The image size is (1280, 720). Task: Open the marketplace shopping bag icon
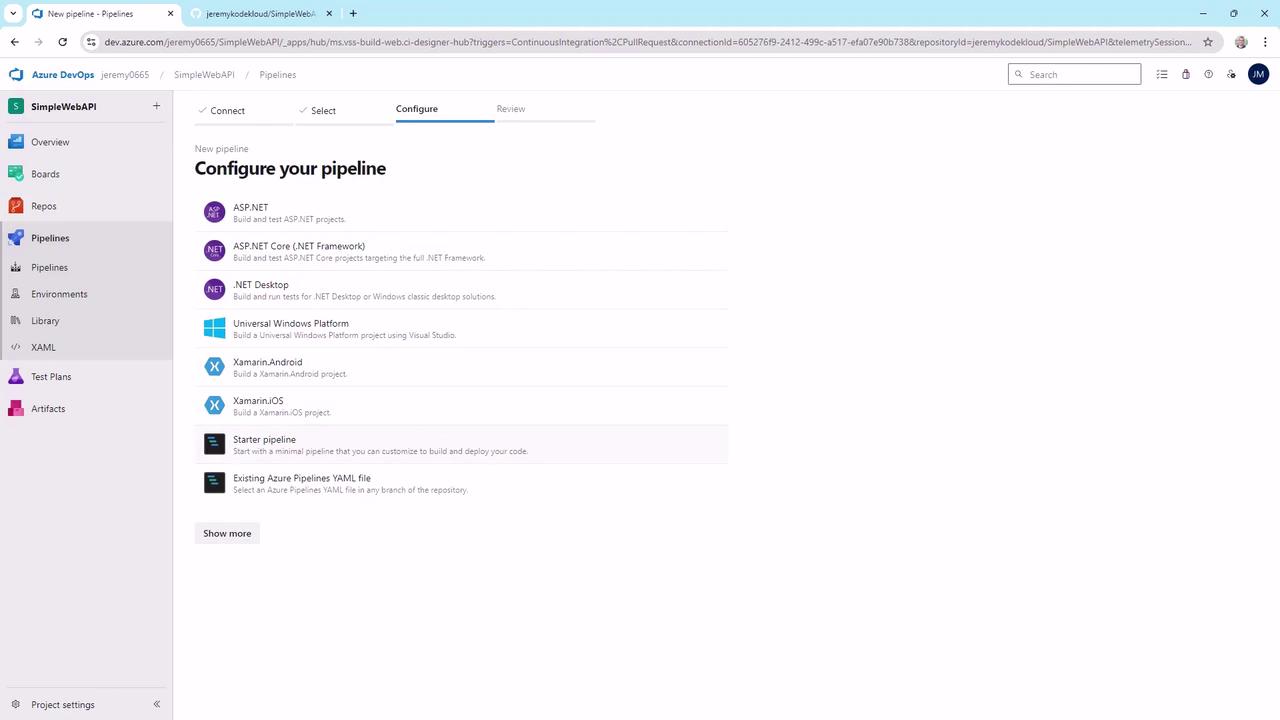[1185, 74]
